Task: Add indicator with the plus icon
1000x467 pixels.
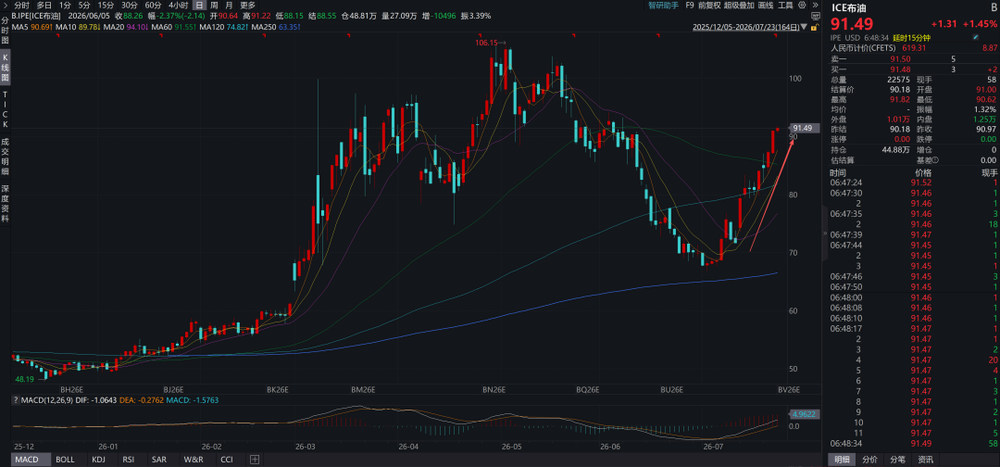Action: pyautogui.click(x=254, y=459)
